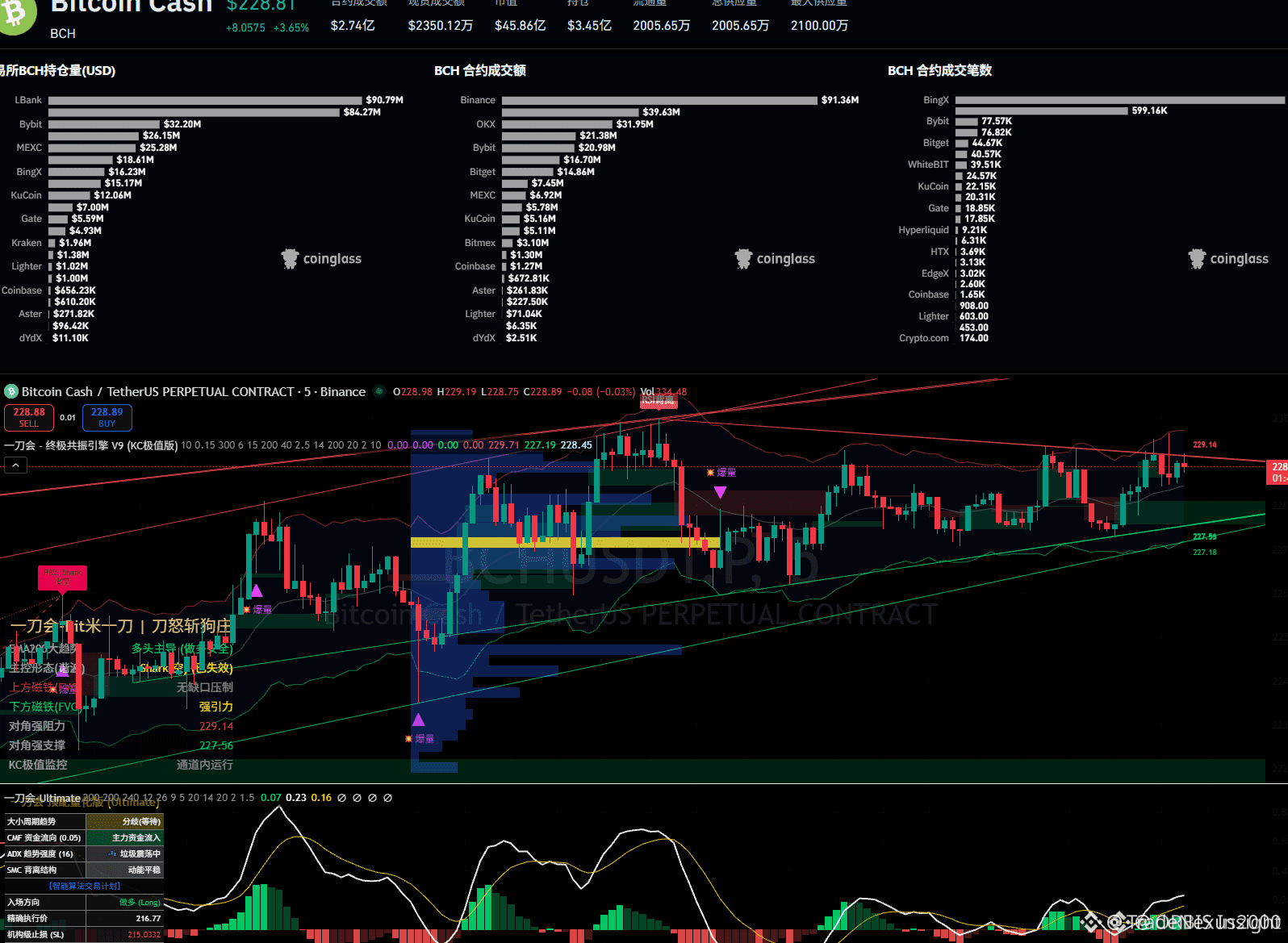This screenshot has width=1288, height=943.
Task: Click the 227.56 value in the 对角强支撑 row
Action: coord(216,745)
